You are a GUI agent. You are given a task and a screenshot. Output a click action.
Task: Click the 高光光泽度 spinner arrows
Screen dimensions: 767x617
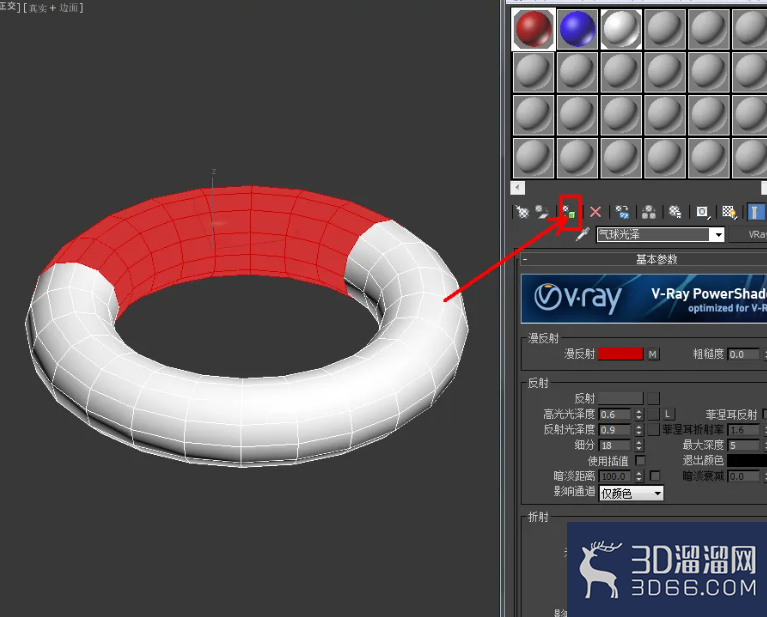point(639,414)
